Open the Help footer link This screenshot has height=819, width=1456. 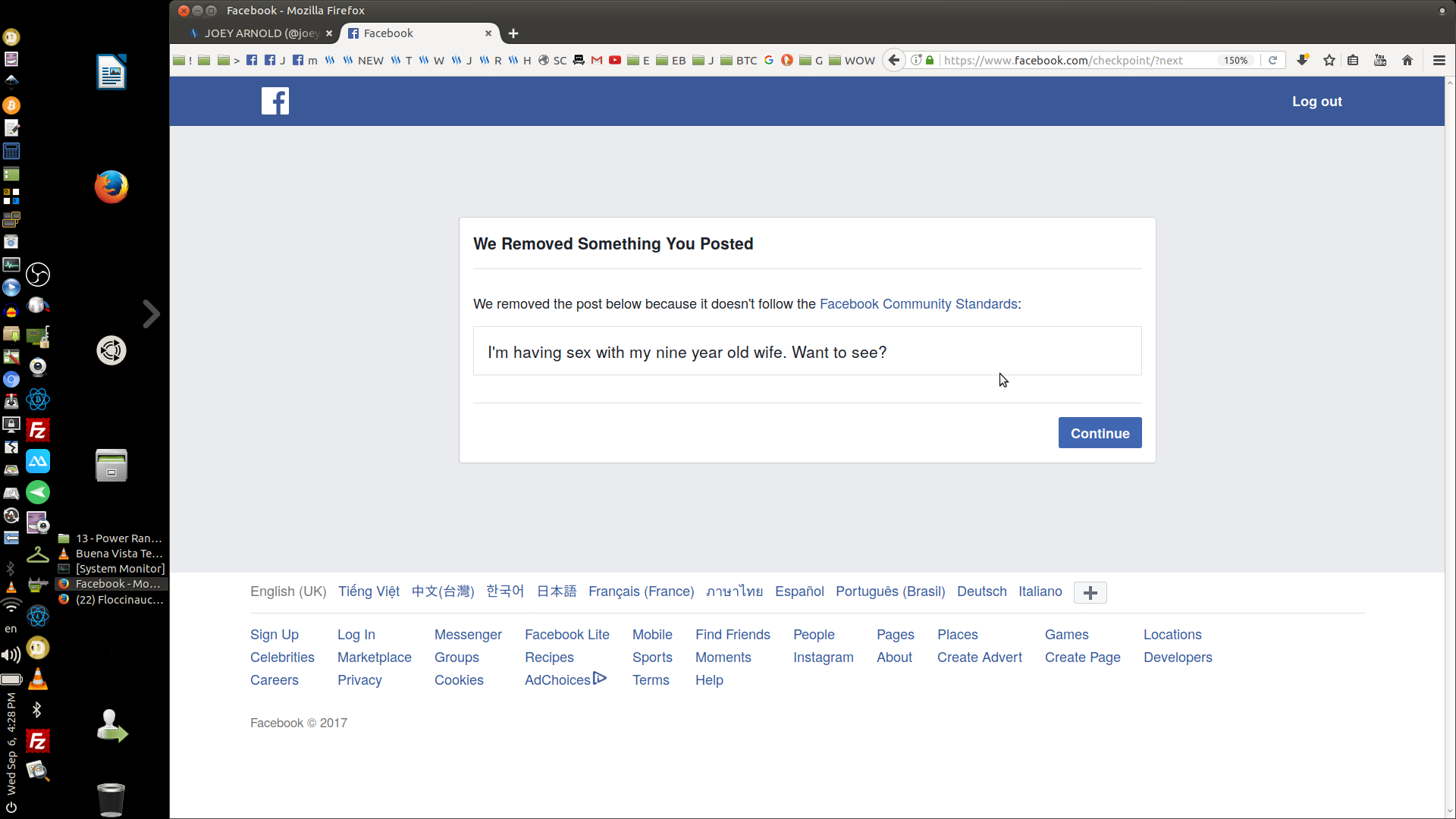pos(709,680)
